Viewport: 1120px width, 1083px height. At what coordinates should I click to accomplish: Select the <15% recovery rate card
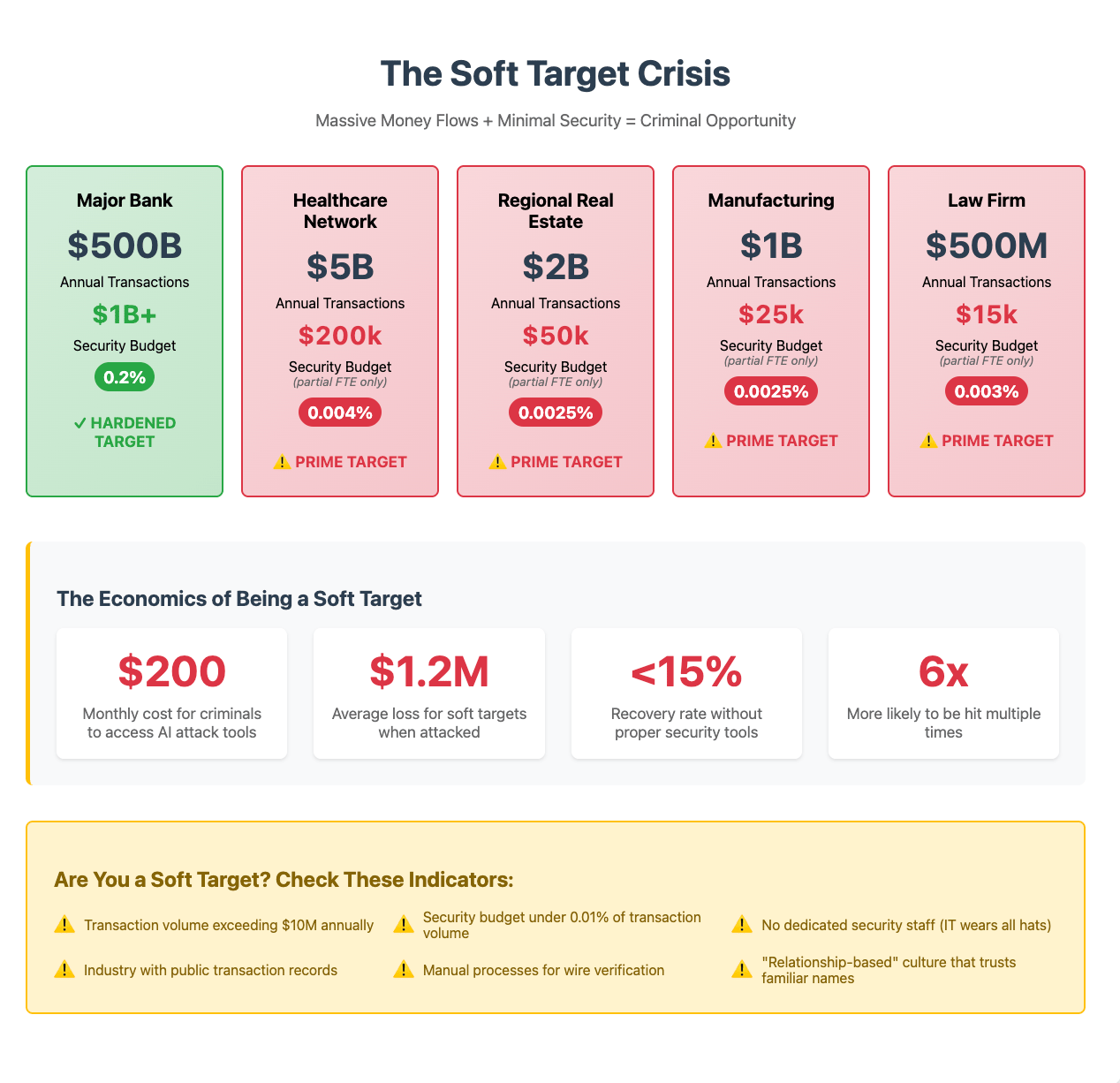686,693
